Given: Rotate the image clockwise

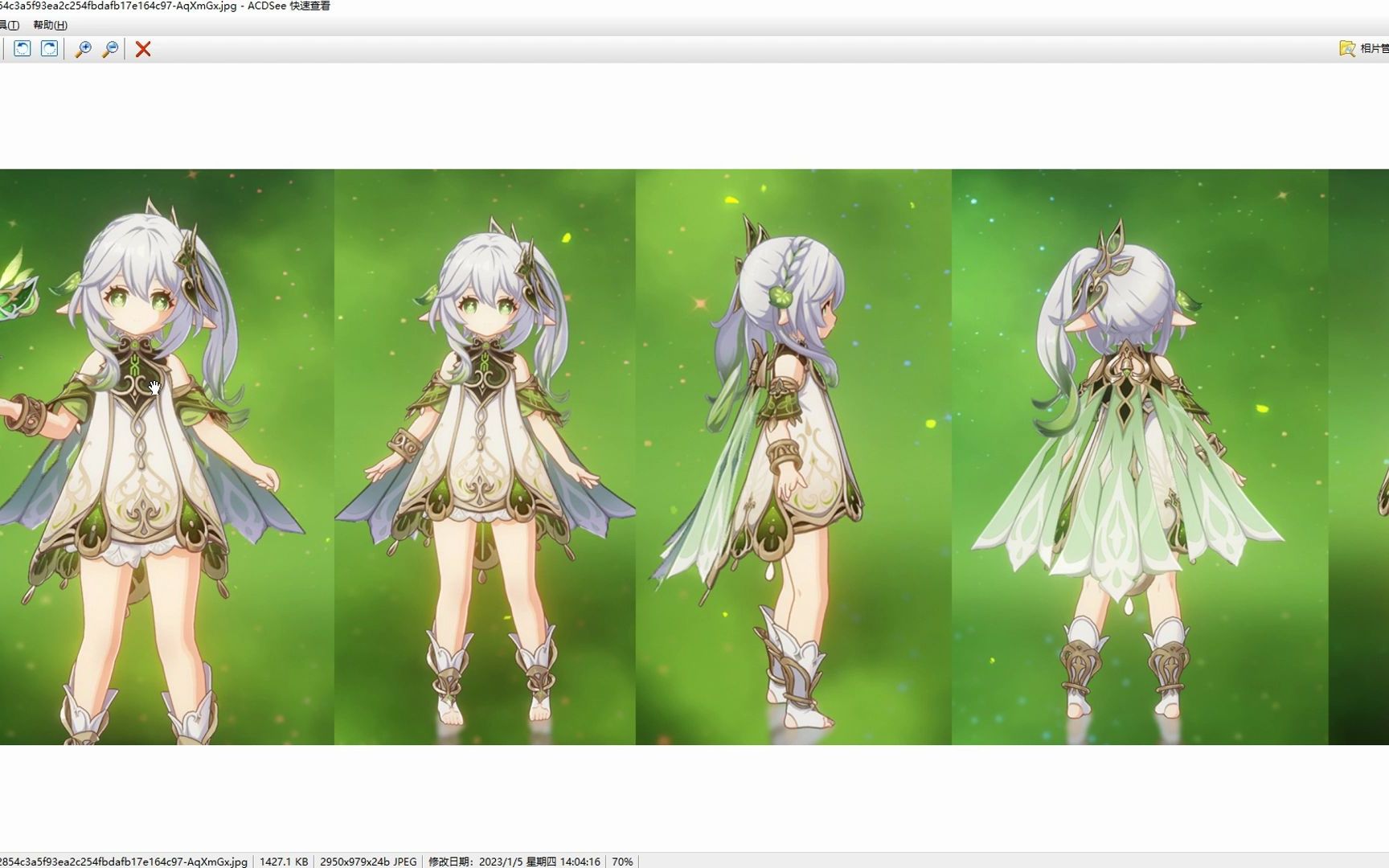Looking at the screenshot, I should point(50,49).
